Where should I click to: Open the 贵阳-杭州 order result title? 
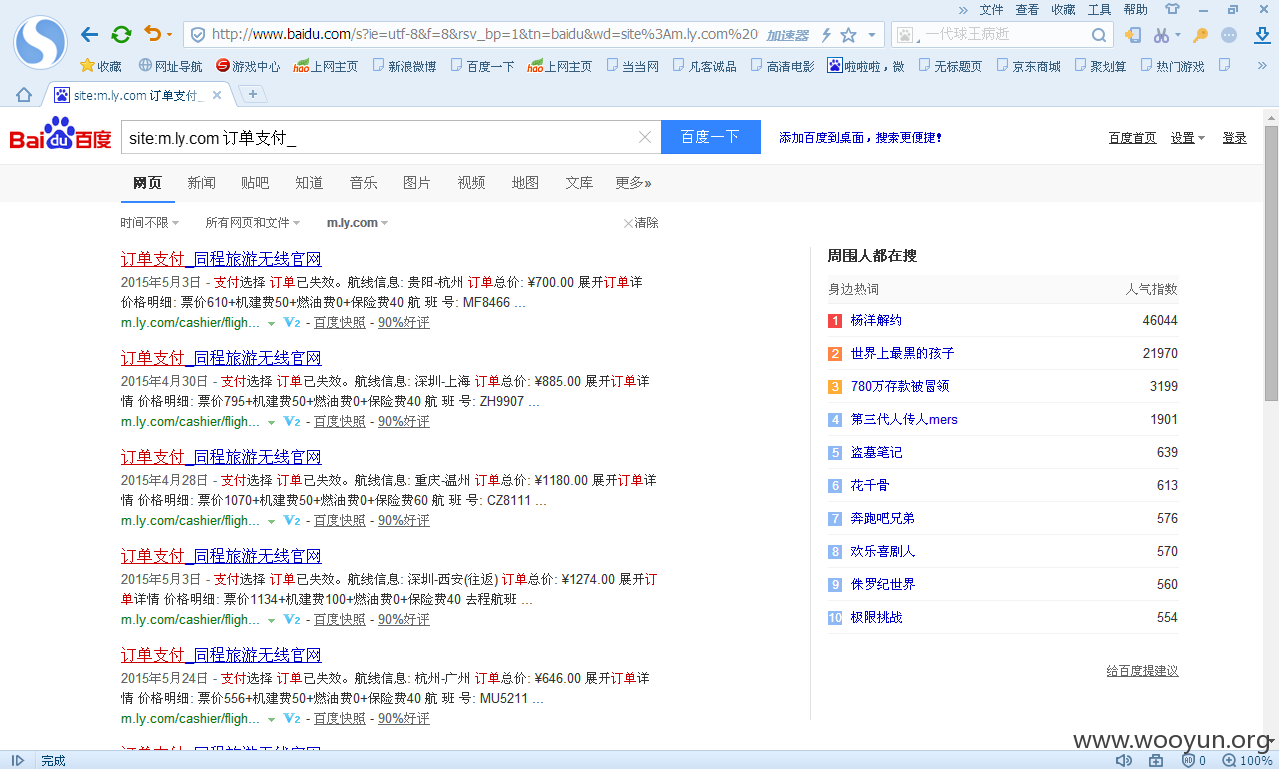tap(221, 259)
